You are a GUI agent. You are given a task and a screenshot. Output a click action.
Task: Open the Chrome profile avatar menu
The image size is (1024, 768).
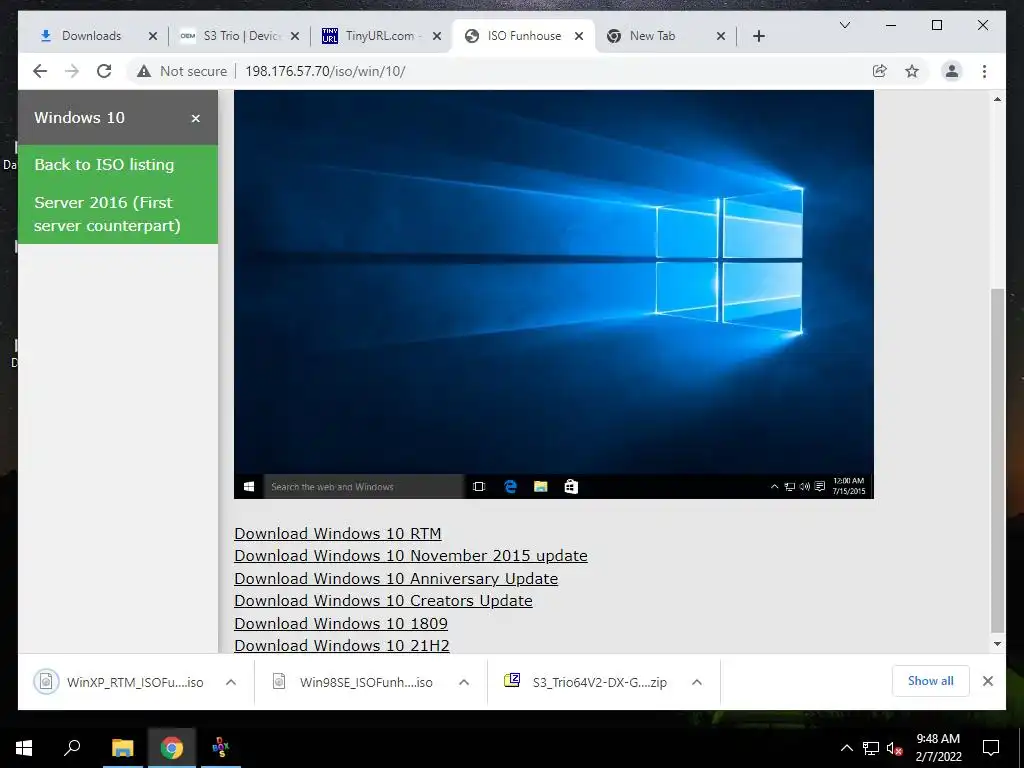click(952, 71)
